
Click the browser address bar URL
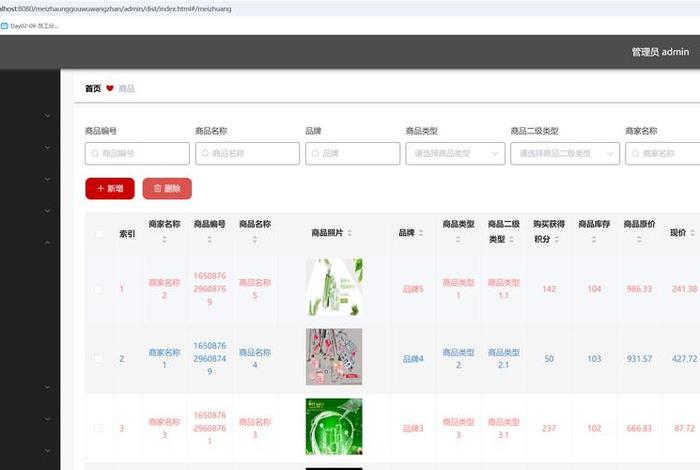(x=116, y=8)
